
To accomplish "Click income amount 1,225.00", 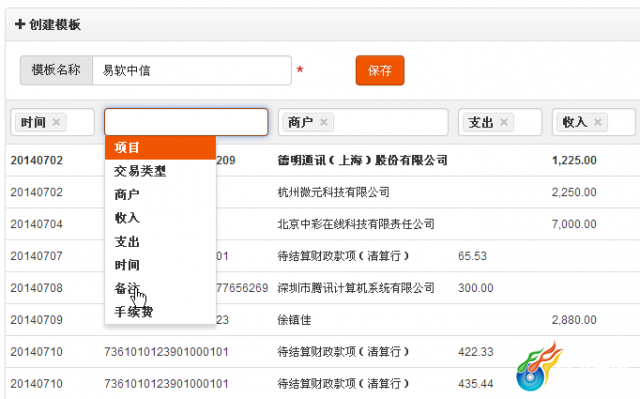I will 574,160.
